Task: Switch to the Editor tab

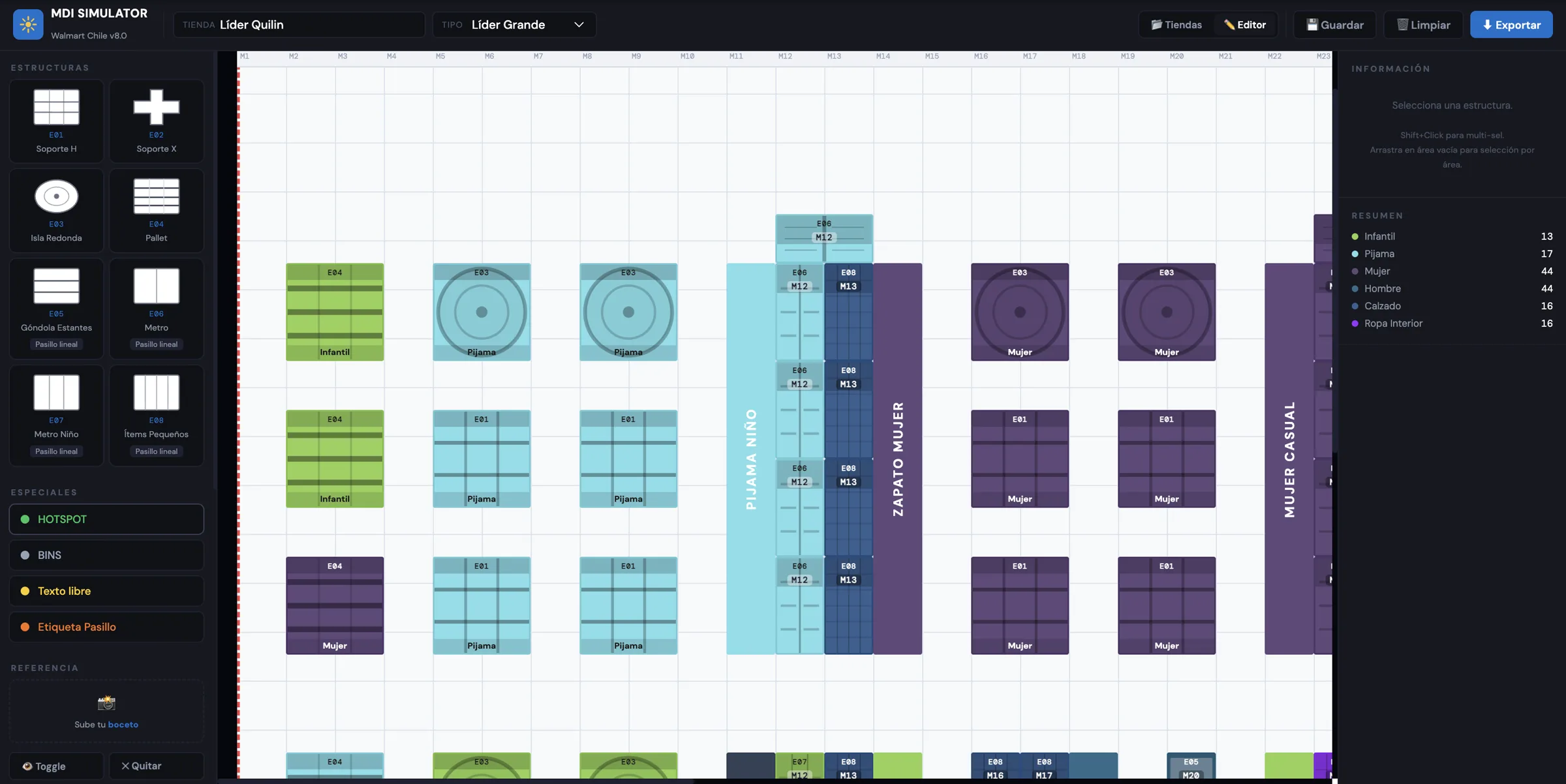Action: pos(1245,25)
